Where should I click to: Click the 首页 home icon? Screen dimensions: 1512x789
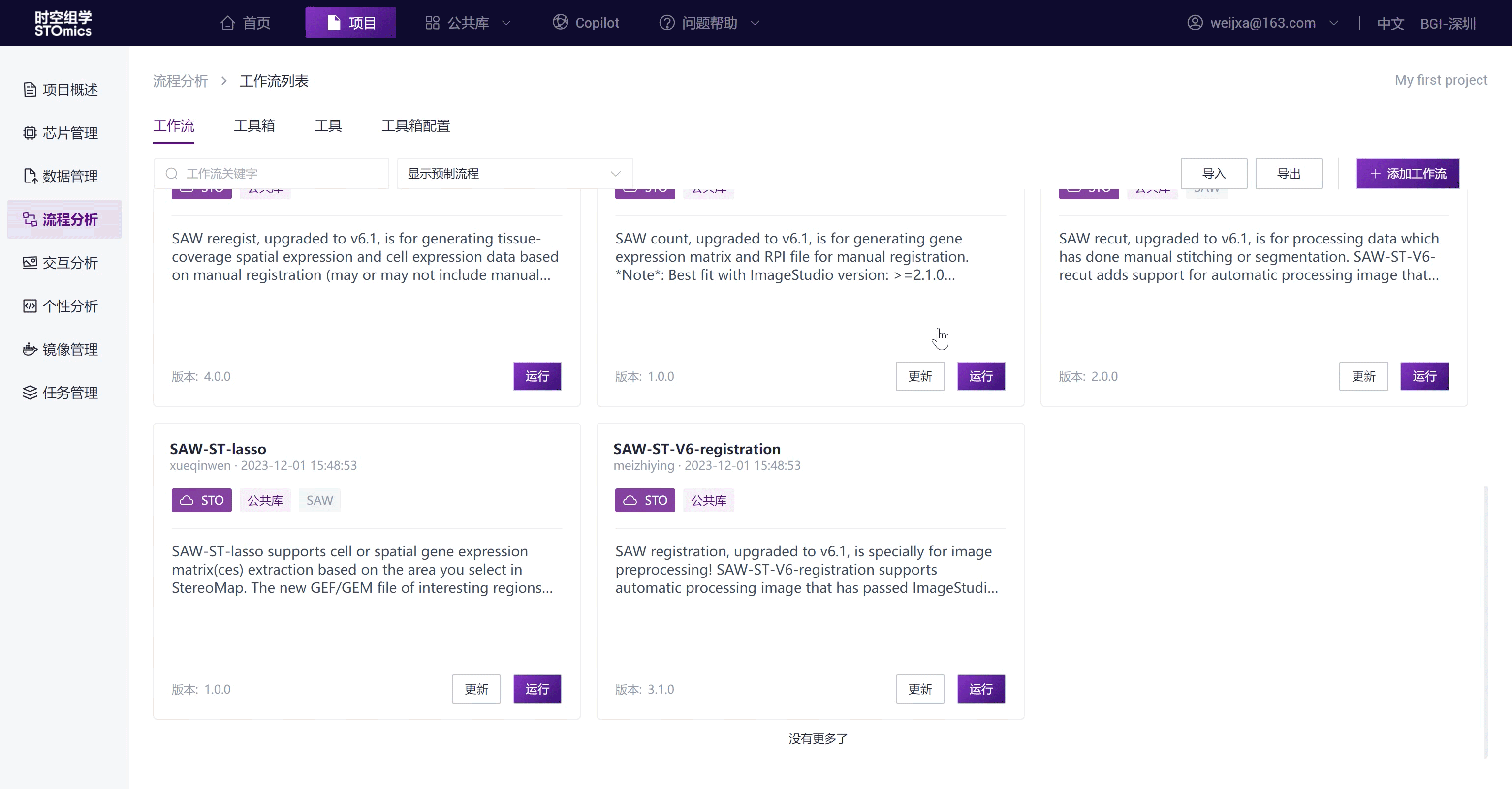(228, 23)
